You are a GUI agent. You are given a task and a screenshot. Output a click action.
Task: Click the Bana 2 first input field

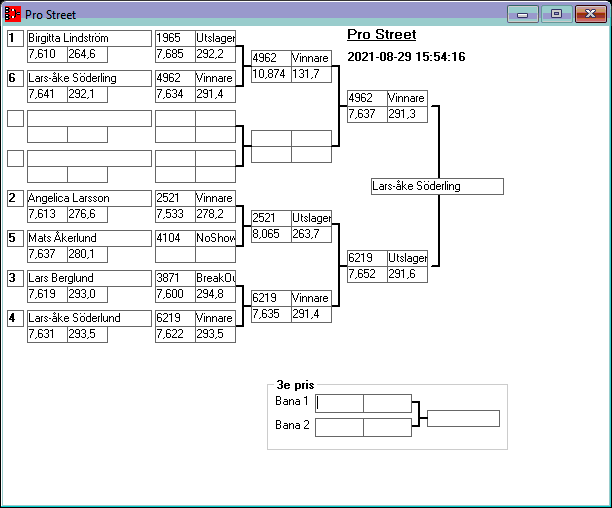(x=339, y=428)
